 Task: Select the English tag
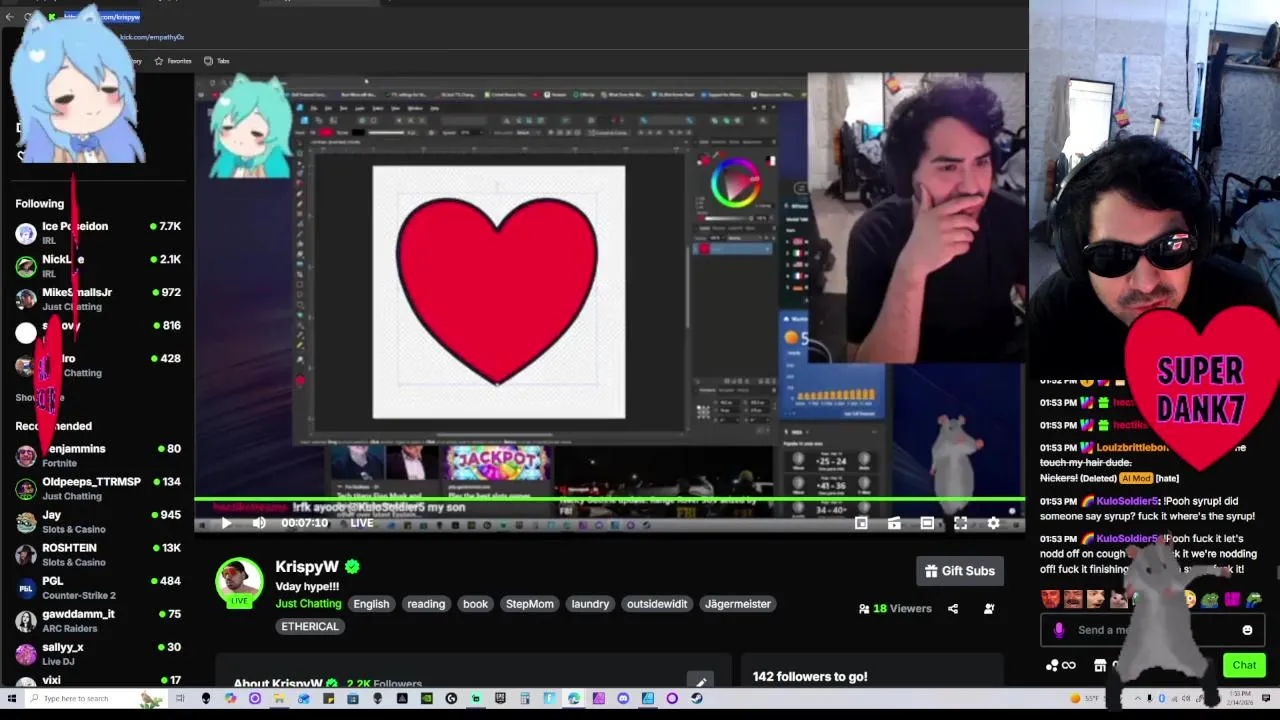pyautogui.click(x=371, y=604)
